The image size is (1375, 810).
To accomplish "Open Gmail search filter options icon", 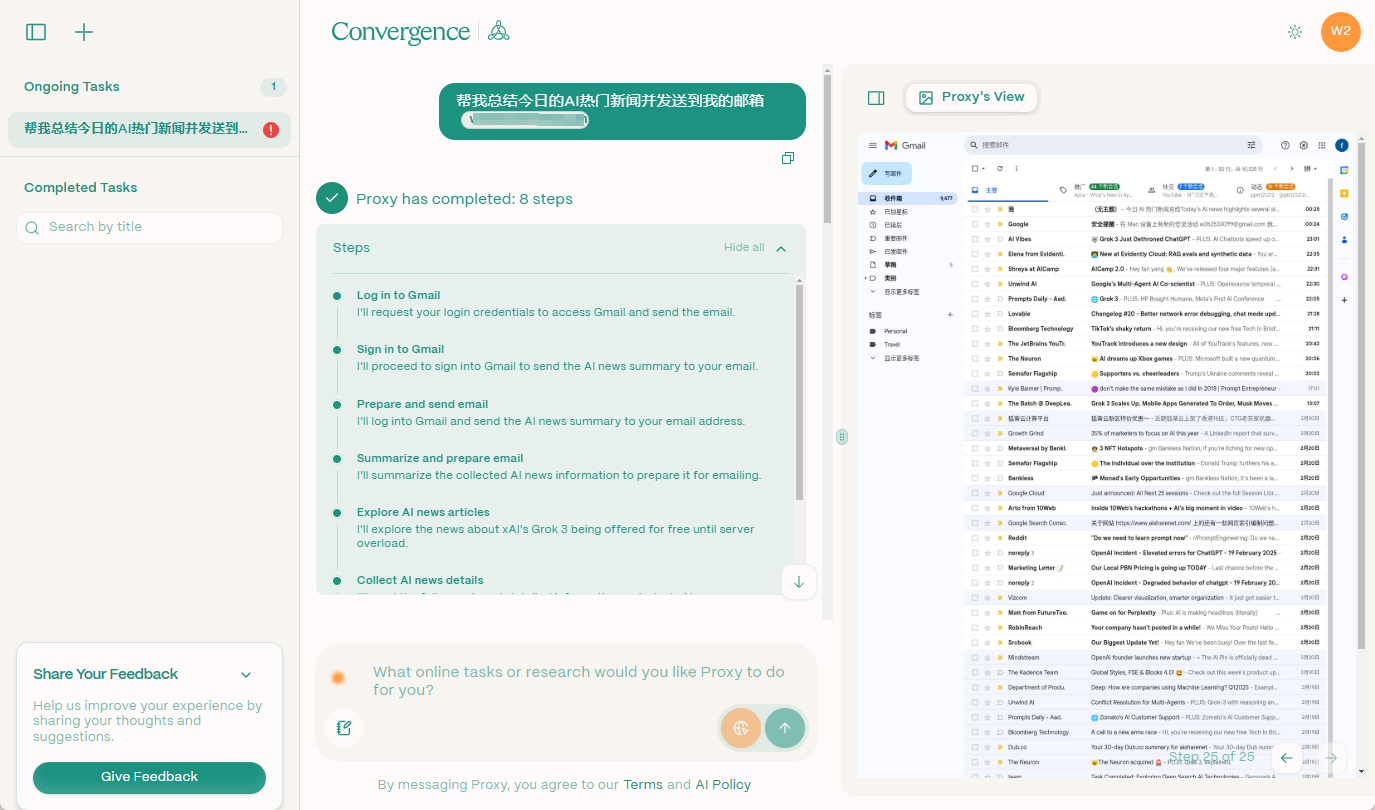I will click(x=1251, y=145).
